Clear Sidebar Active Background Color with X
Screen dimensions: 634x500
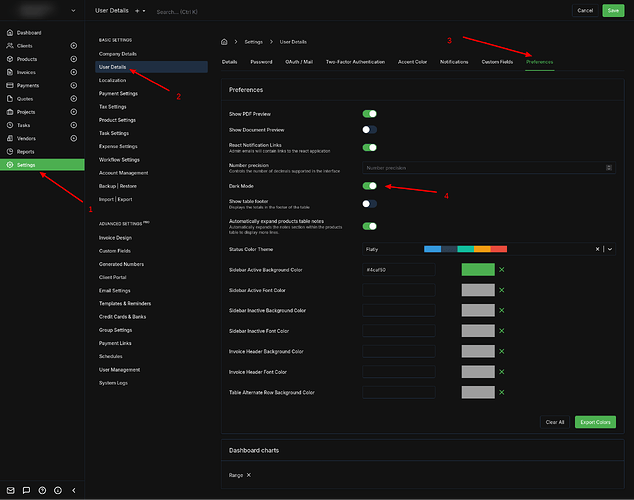pyautogui.click(x=501, y=270)
